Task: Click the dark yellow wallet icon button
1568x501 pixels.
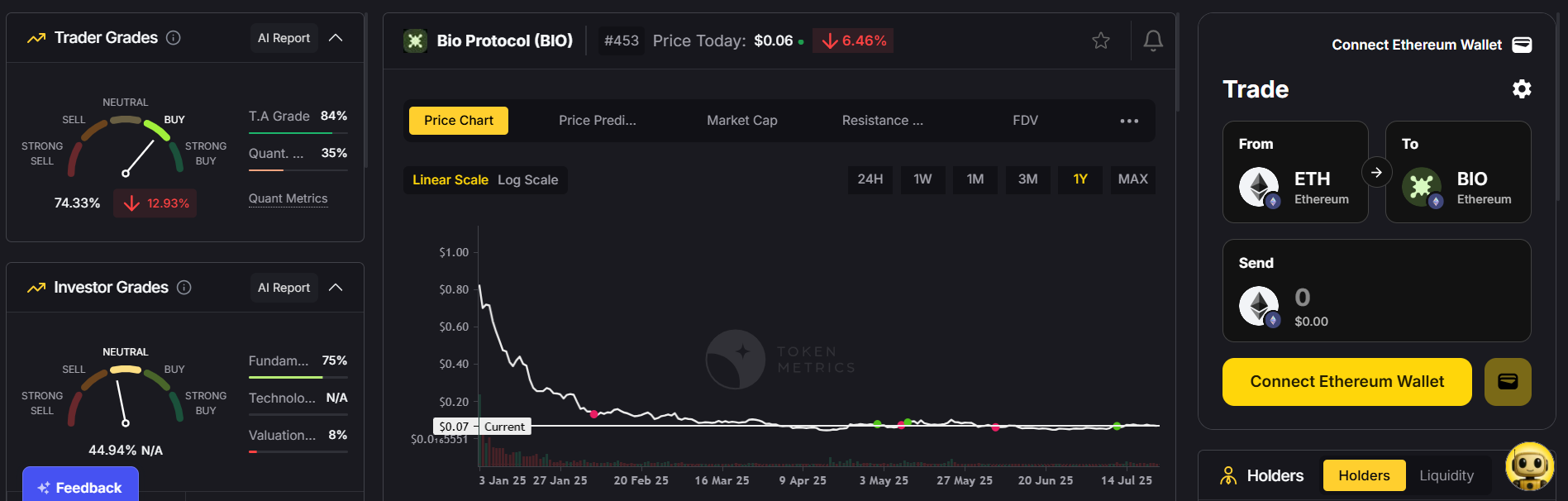Action: point(1508,382)
